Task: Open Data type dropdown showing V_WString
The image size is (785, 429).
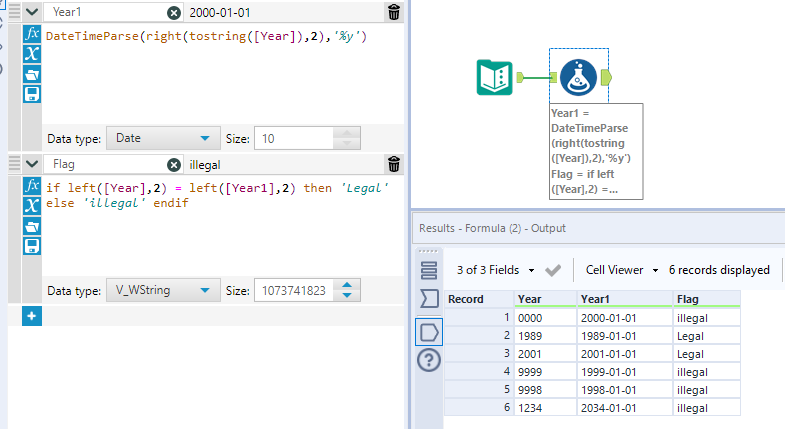Action: 163,290
